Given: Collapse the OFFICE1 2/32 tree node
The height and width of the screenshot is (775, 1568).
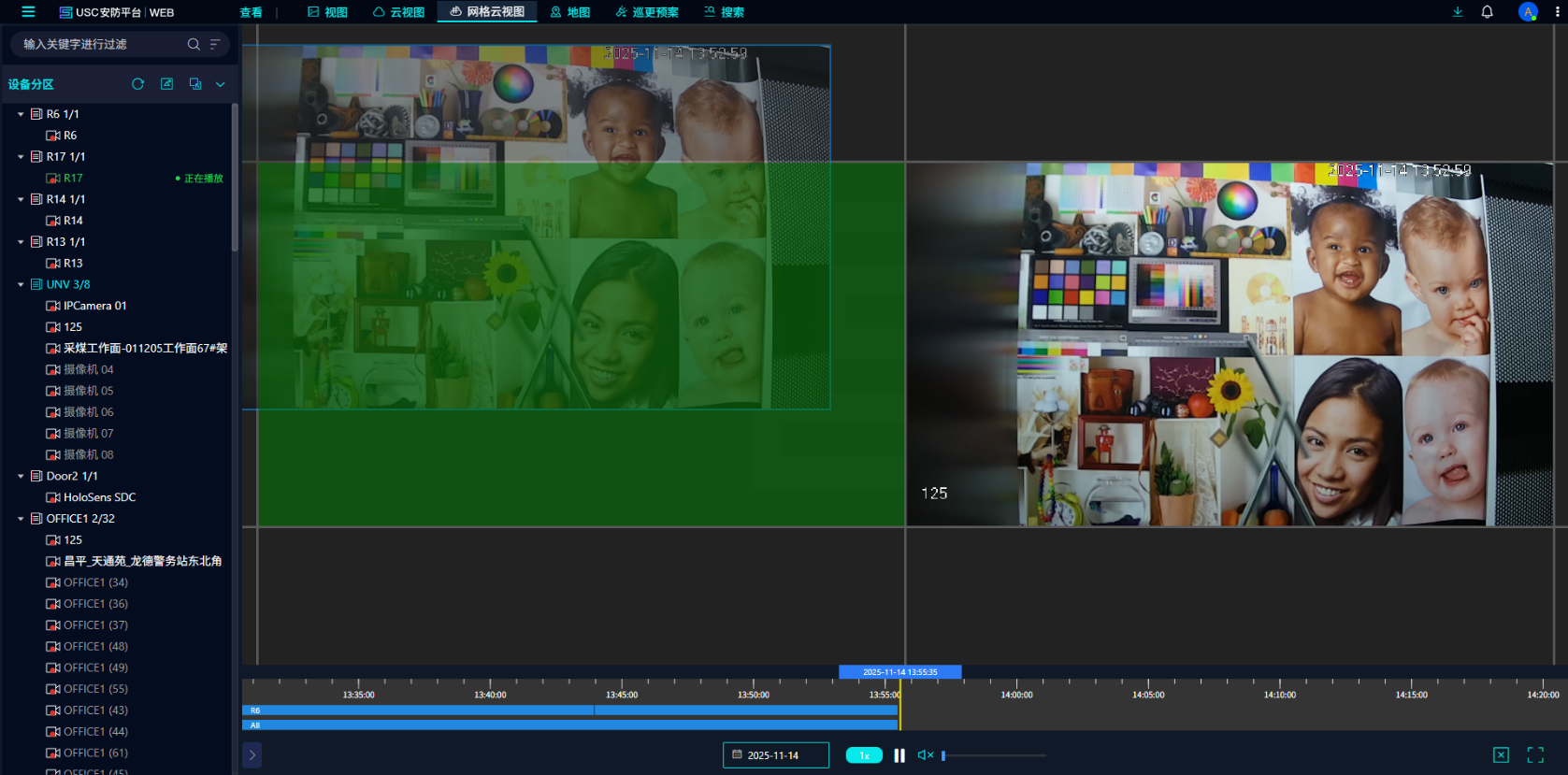Looking at the screenshot, I should [21, 519].
